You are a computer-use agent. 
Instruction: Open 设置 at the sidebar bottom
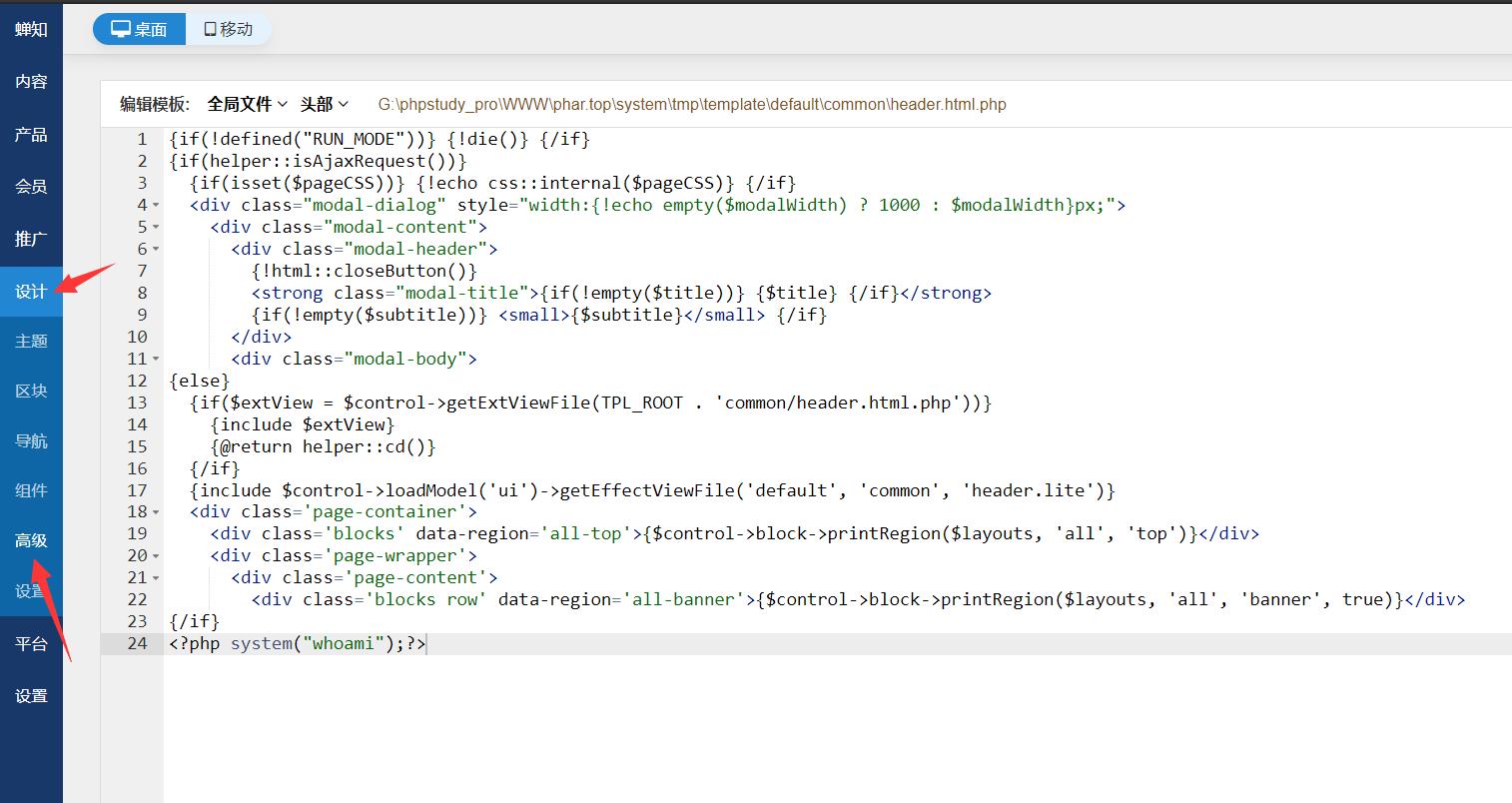click(x=31, y=696)
